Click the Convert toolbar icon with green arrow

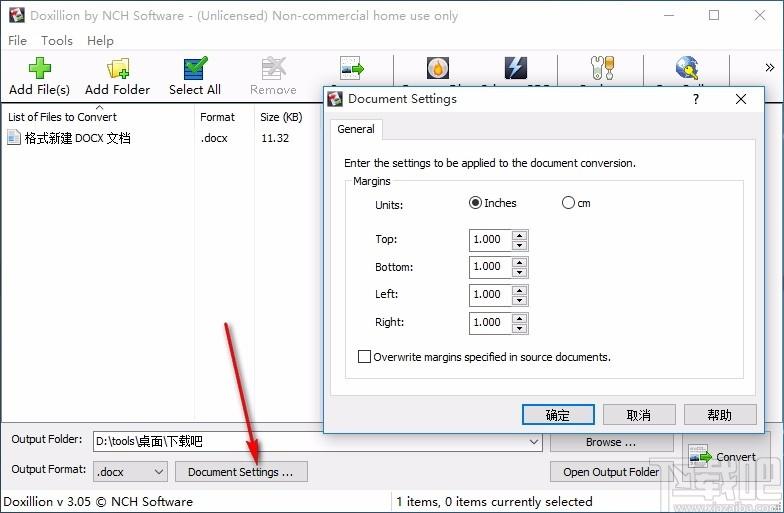352,68
